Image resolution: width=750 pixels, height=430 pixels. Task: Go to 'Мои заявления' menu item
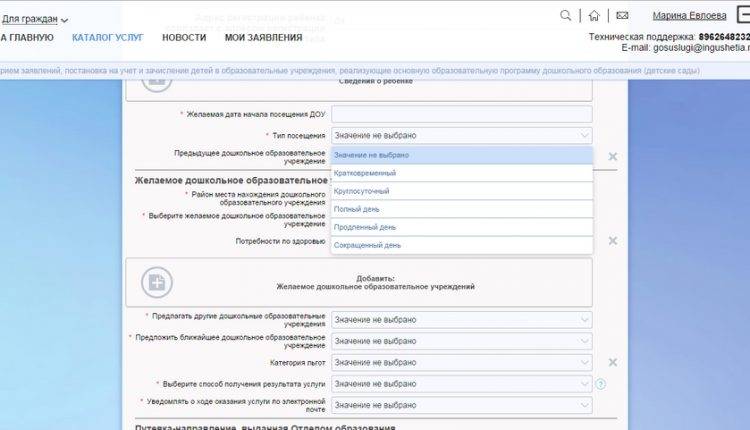pyautogui.click(x=263, y=38)
